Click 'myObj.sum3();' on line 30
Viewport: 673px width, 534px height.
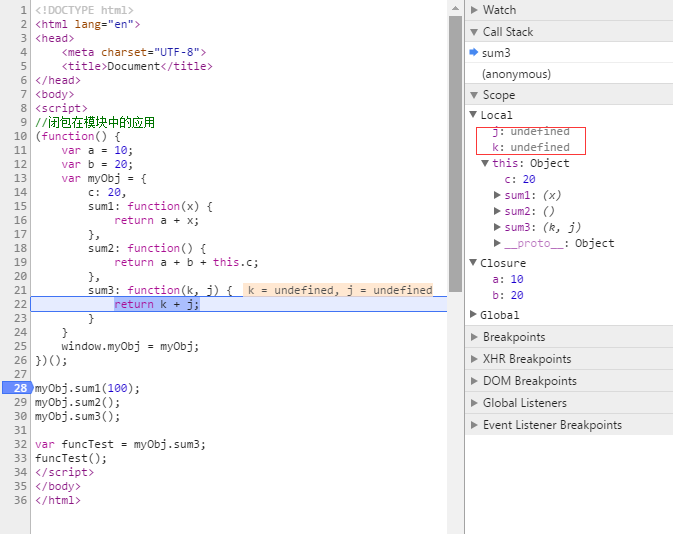click(x=77, y=416)
